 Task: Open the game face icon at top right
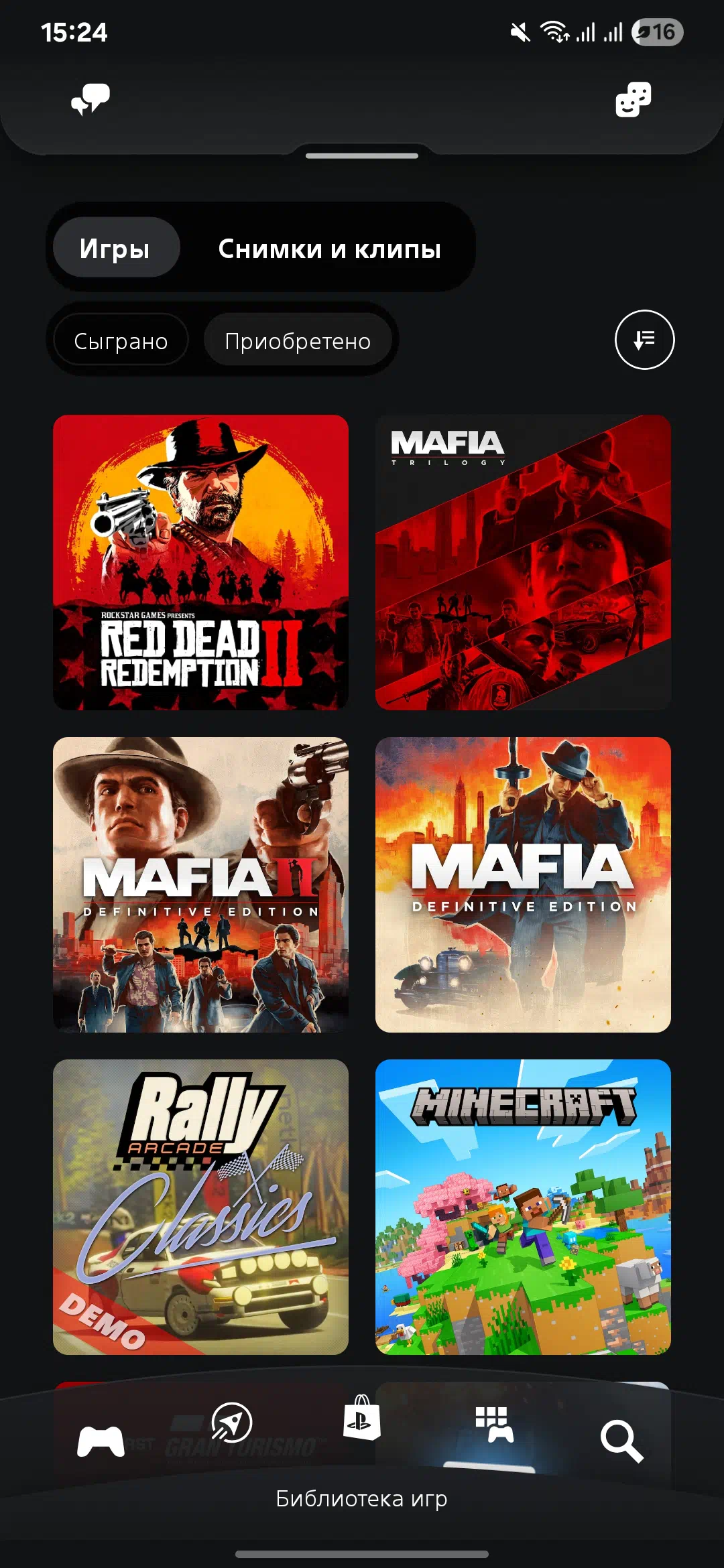(633, 100)
